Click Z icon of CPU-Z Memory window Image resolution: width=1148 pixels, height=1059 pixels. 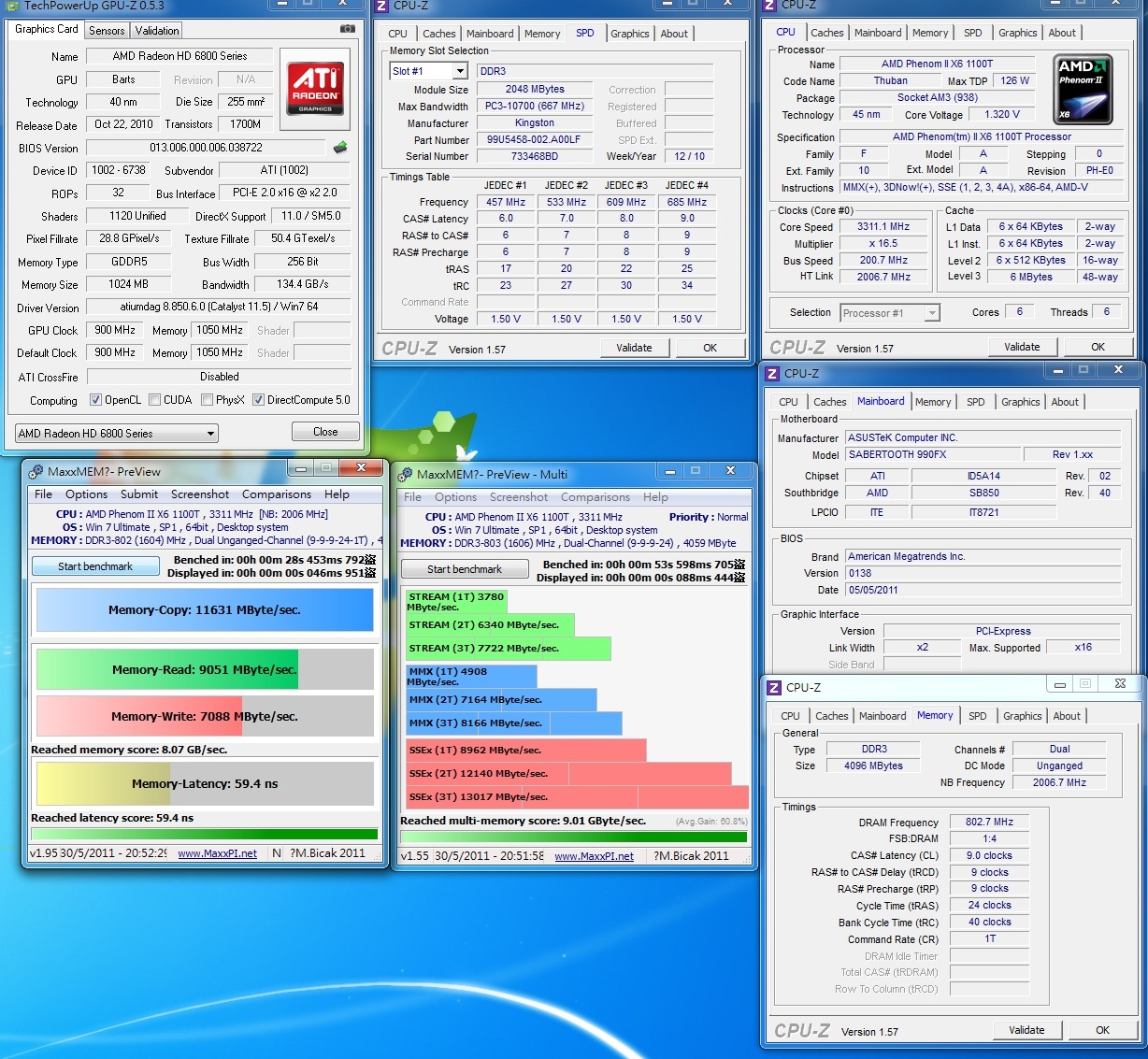773,687
